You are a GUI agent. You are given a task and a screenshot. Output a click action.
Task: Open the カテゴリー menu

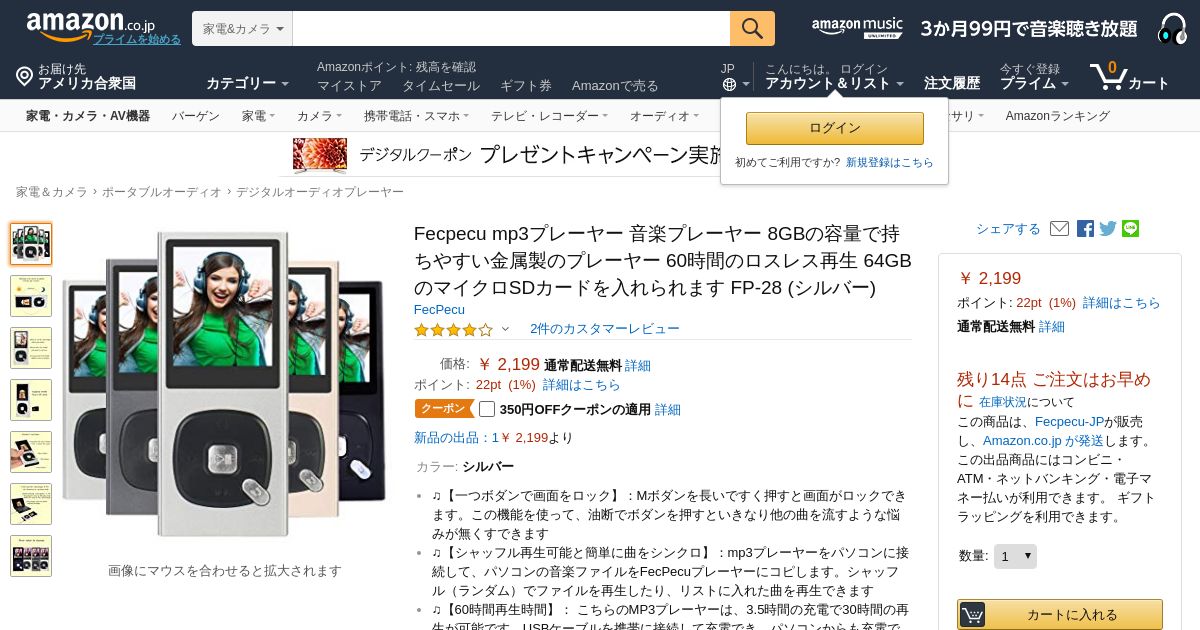coord(247,83)
